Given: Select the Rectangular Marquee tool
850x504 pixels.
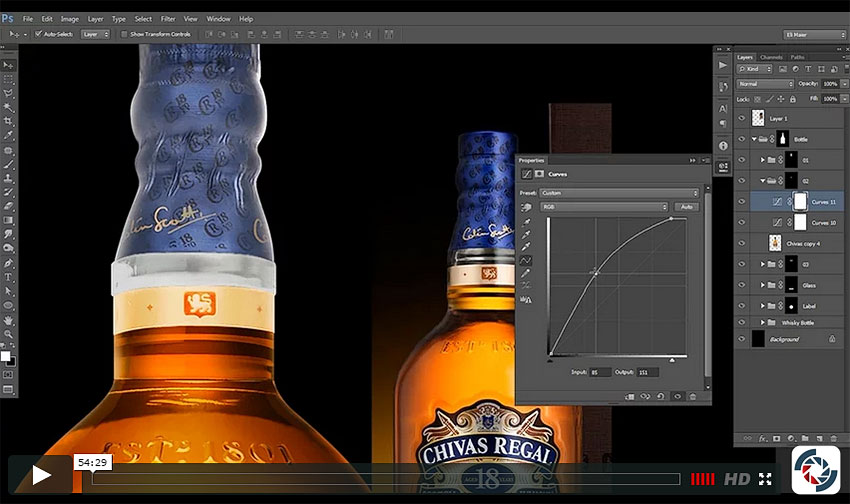Looking at the screenshot, I should coord(8,79).
